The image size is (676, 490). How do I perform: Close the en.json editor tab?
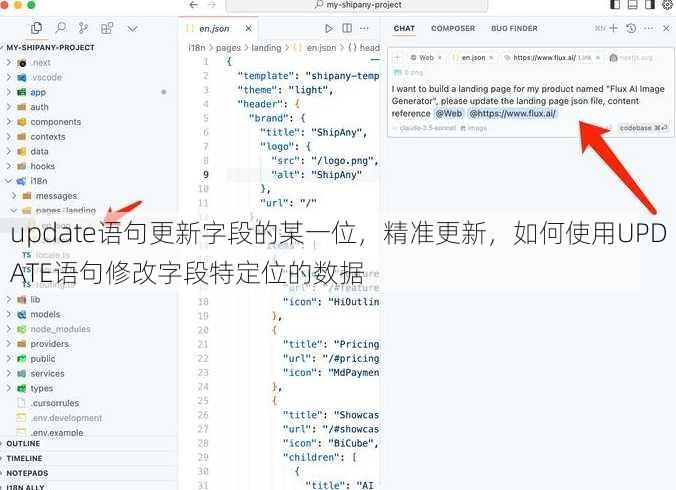(249, 28)
